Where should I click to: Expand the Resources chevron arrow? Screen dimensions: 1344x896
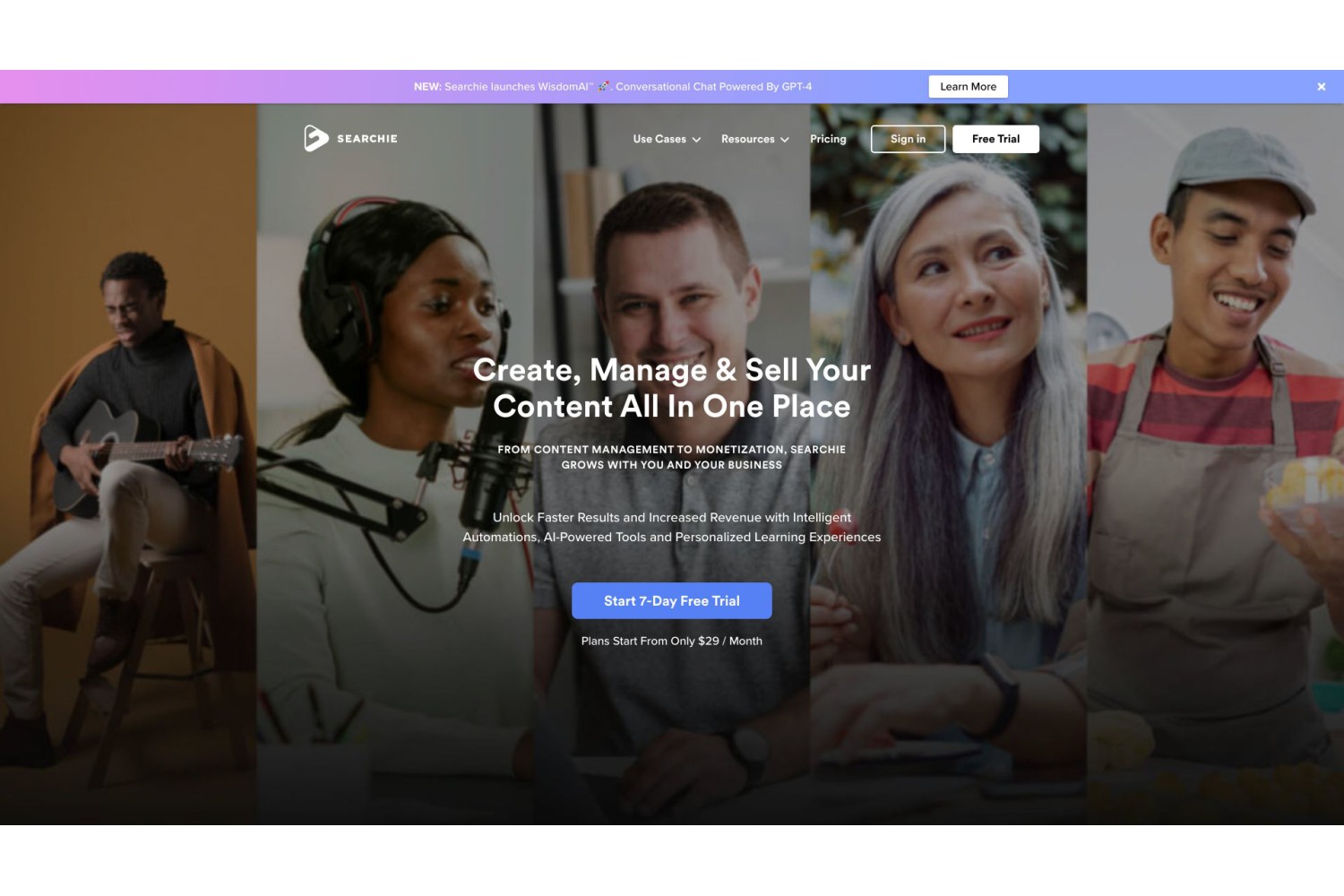point(785,140)
